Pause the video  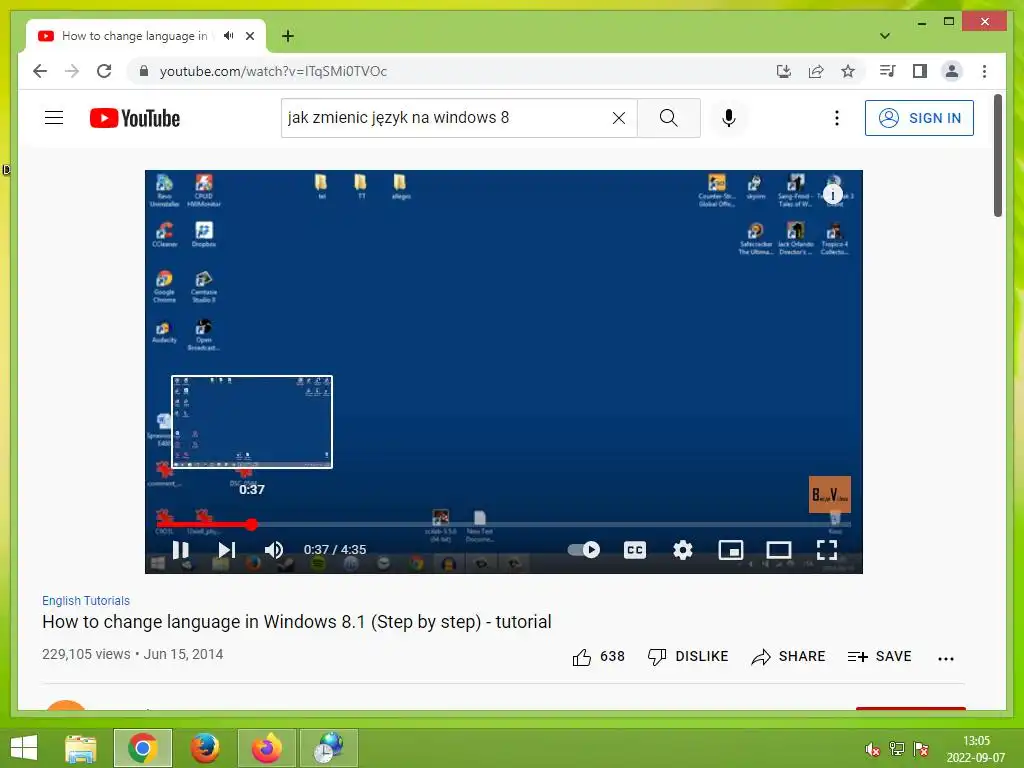tap(180, 550)
